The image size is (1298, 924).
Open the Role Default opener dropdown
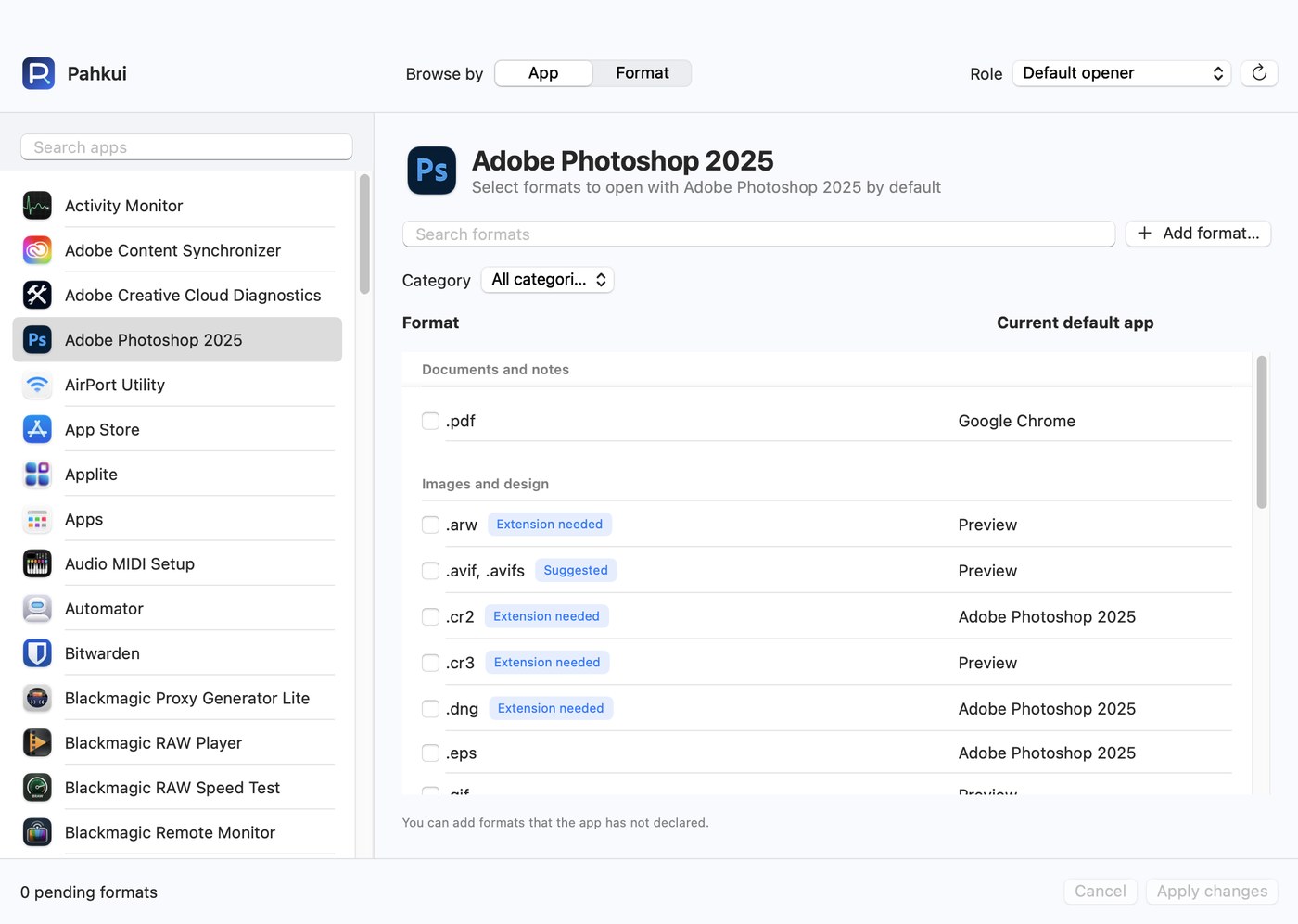click(x=1122, y=73)
